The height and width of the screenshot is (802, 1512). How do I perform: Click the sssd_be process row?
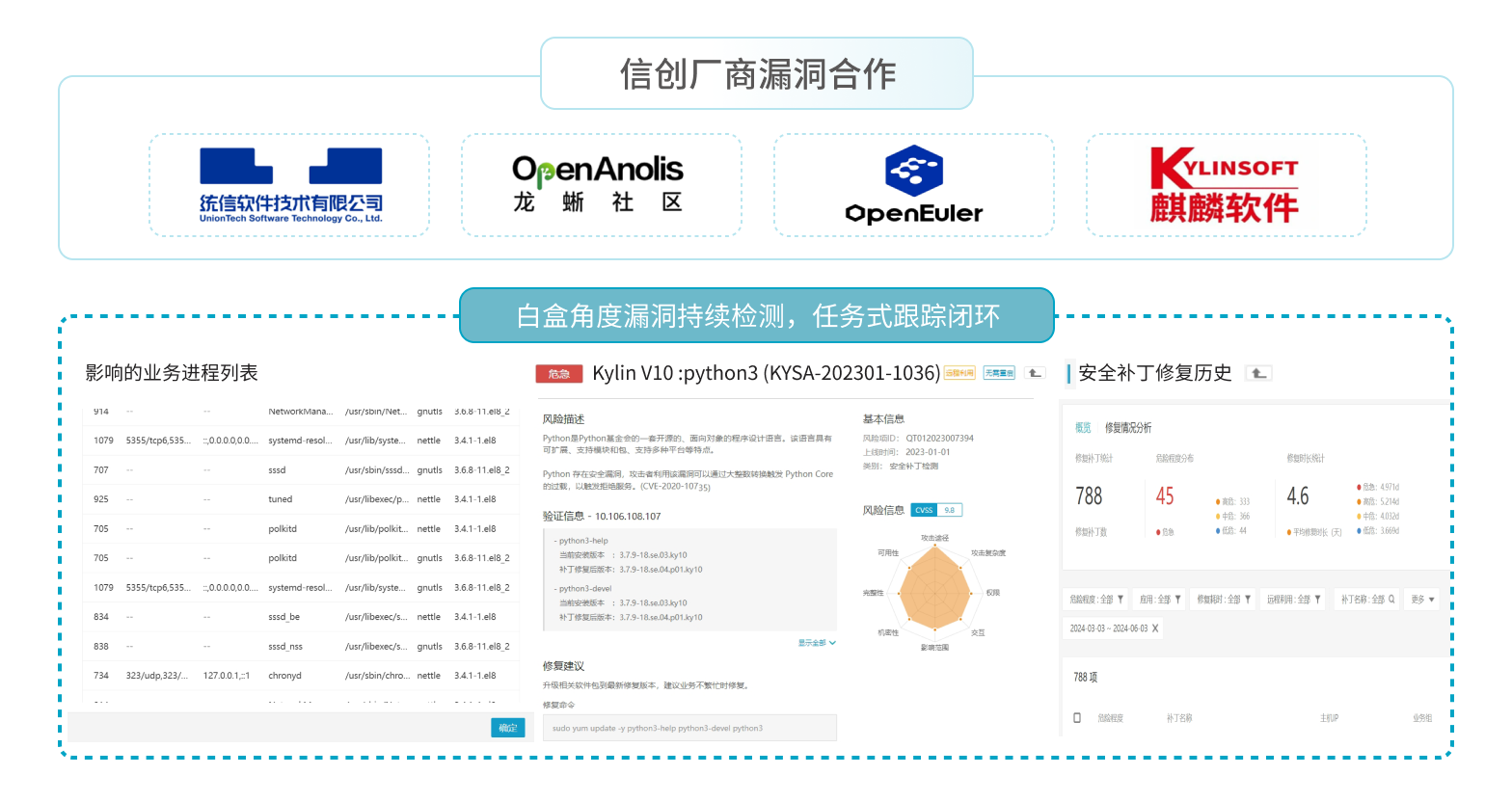point(302,617)
